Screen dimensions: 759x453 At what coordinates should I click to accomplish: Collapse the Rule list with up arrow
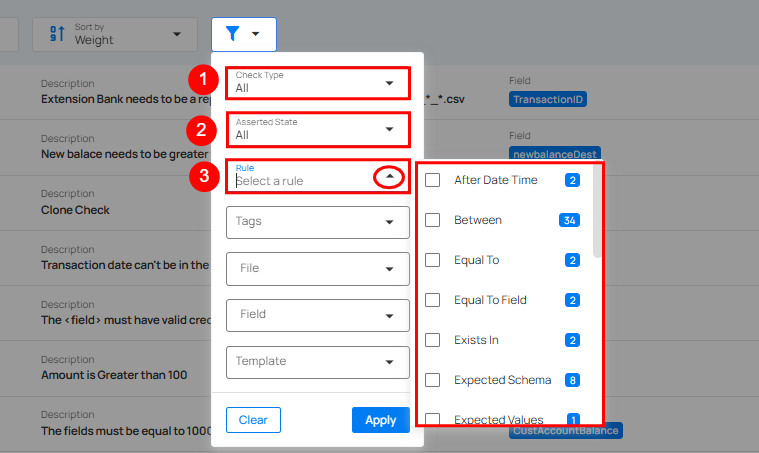point(390,177)
